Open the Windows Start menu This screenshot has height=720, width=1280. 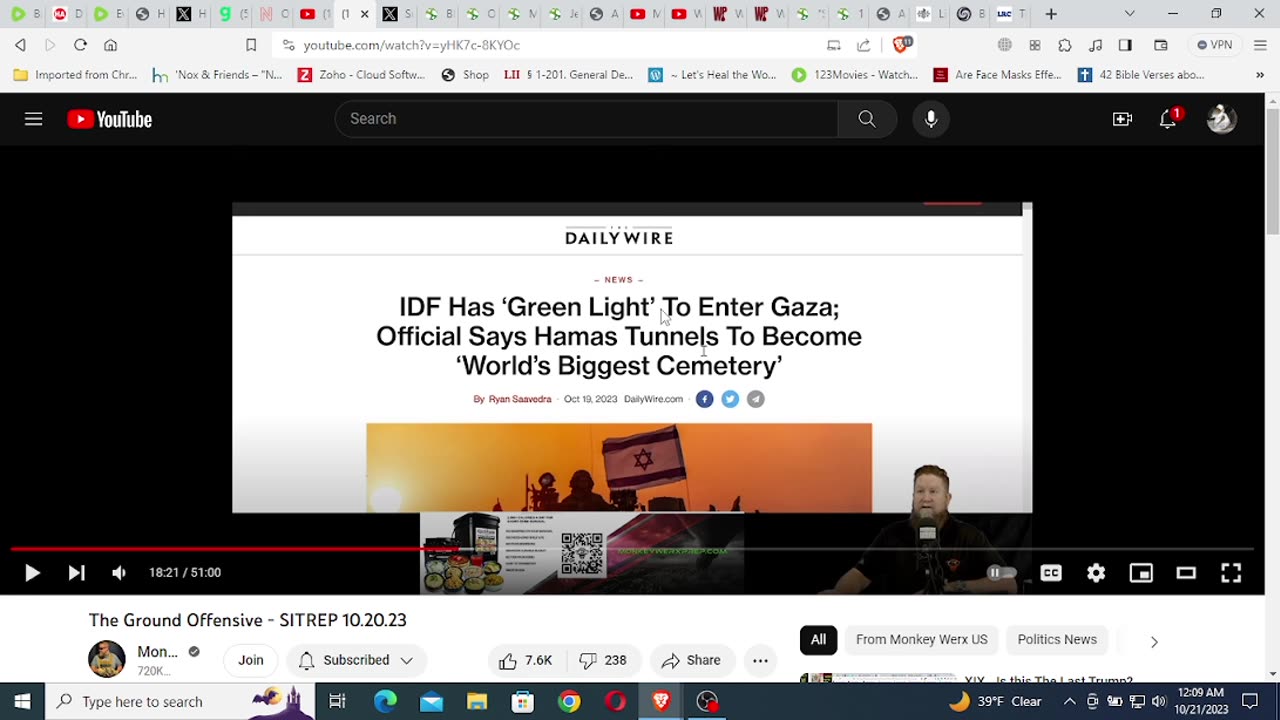pyautogui.click(x=22, y=701)
